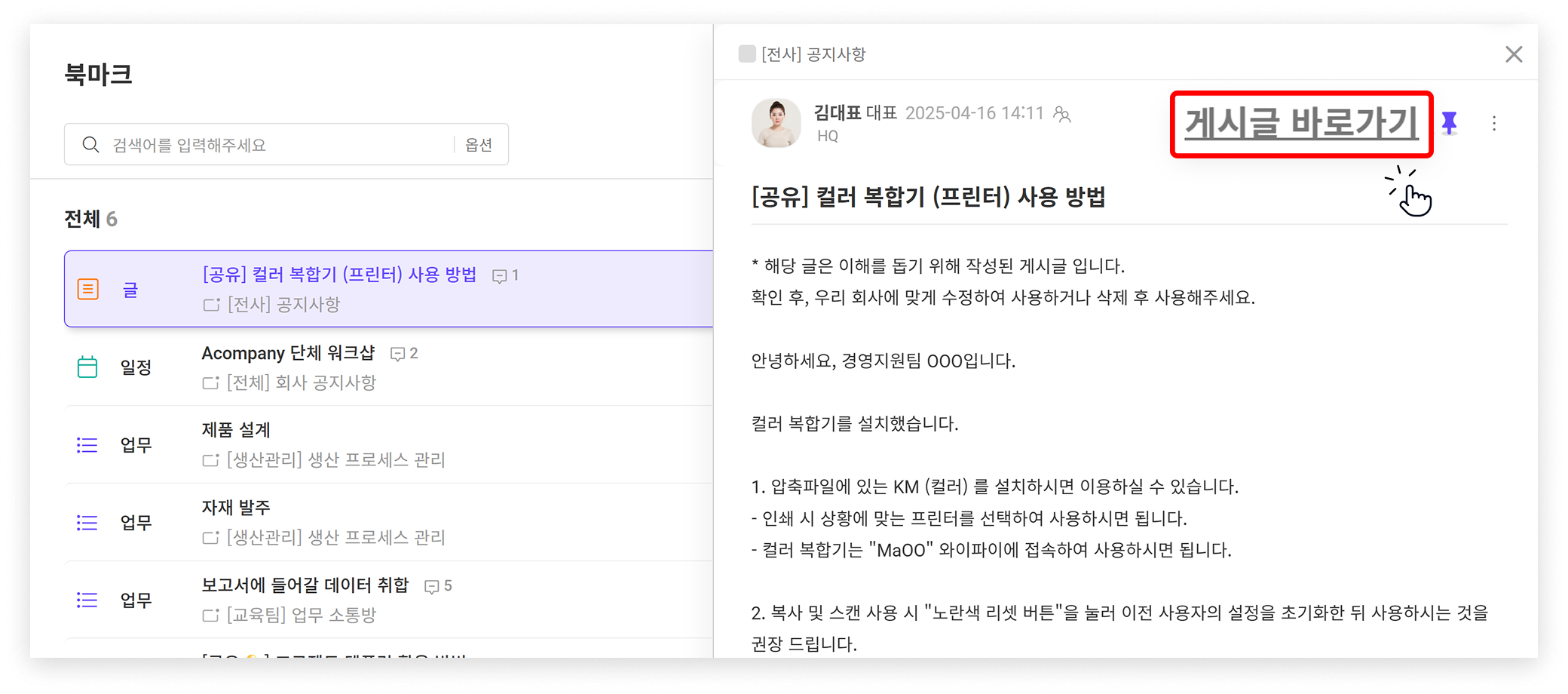Click the orange post type icon

(88, 289)
